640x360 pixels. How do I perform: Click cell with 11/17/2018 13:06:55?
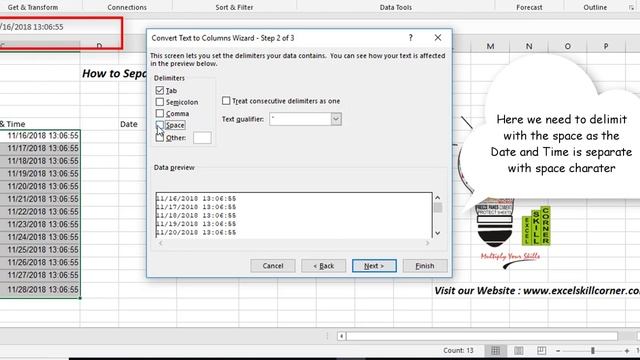pos(40,148)
